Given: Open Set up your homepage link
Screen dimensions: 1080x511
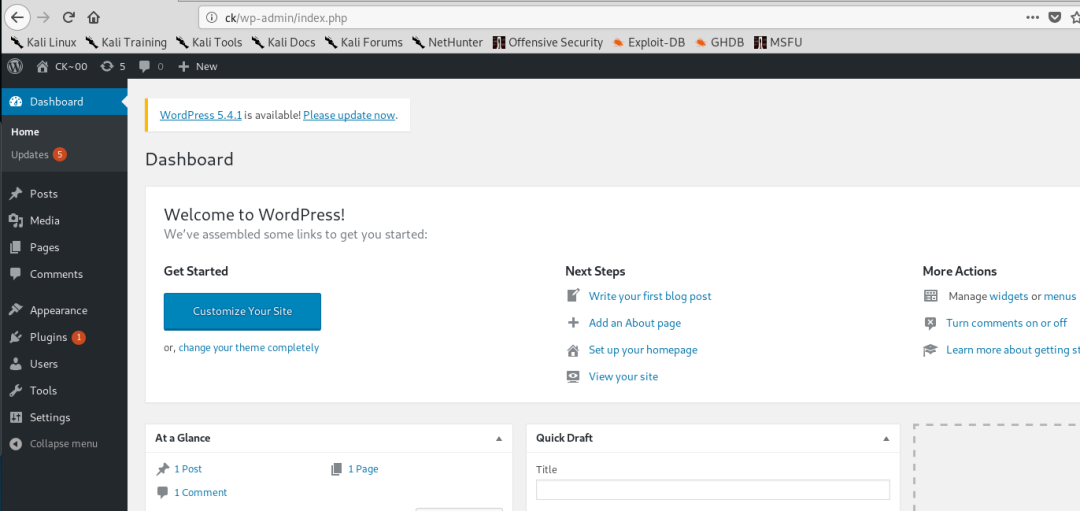Looking at the screenshot, I should pyautogui.click(x=643, y=350).
